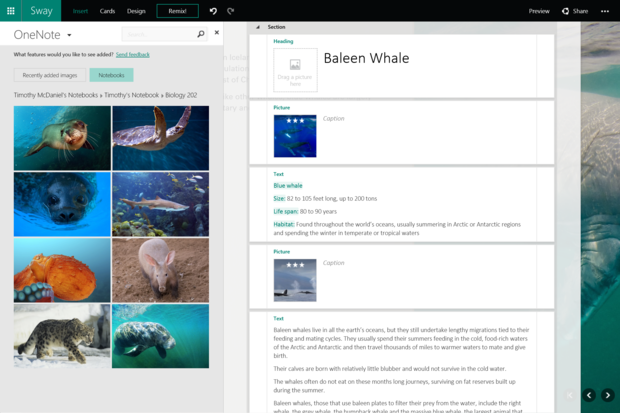Image resolution: width=620 pixels, height=413 pixels.
Task: Close the OneNote insert panel
Action: (217, 32)
